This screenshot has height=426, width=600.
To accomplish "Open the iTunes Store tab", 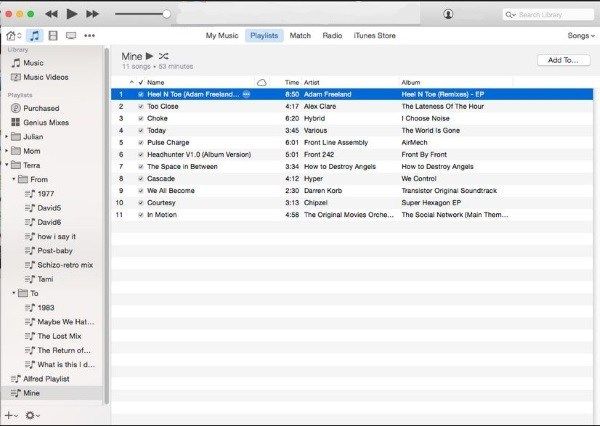I will click(x=374, y=35).
